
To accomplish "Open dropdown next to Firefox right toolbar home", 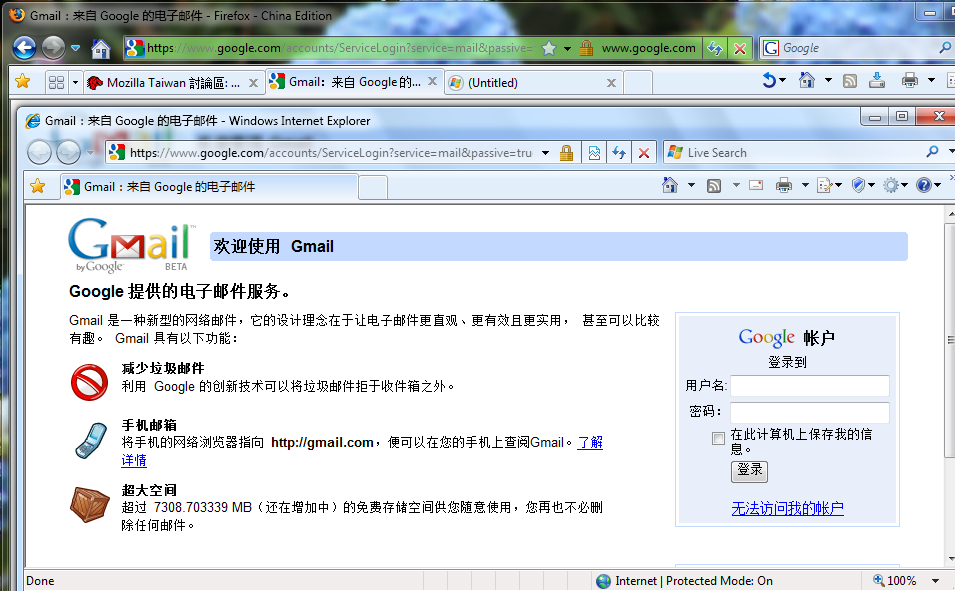I will click(x=828, y=80).
